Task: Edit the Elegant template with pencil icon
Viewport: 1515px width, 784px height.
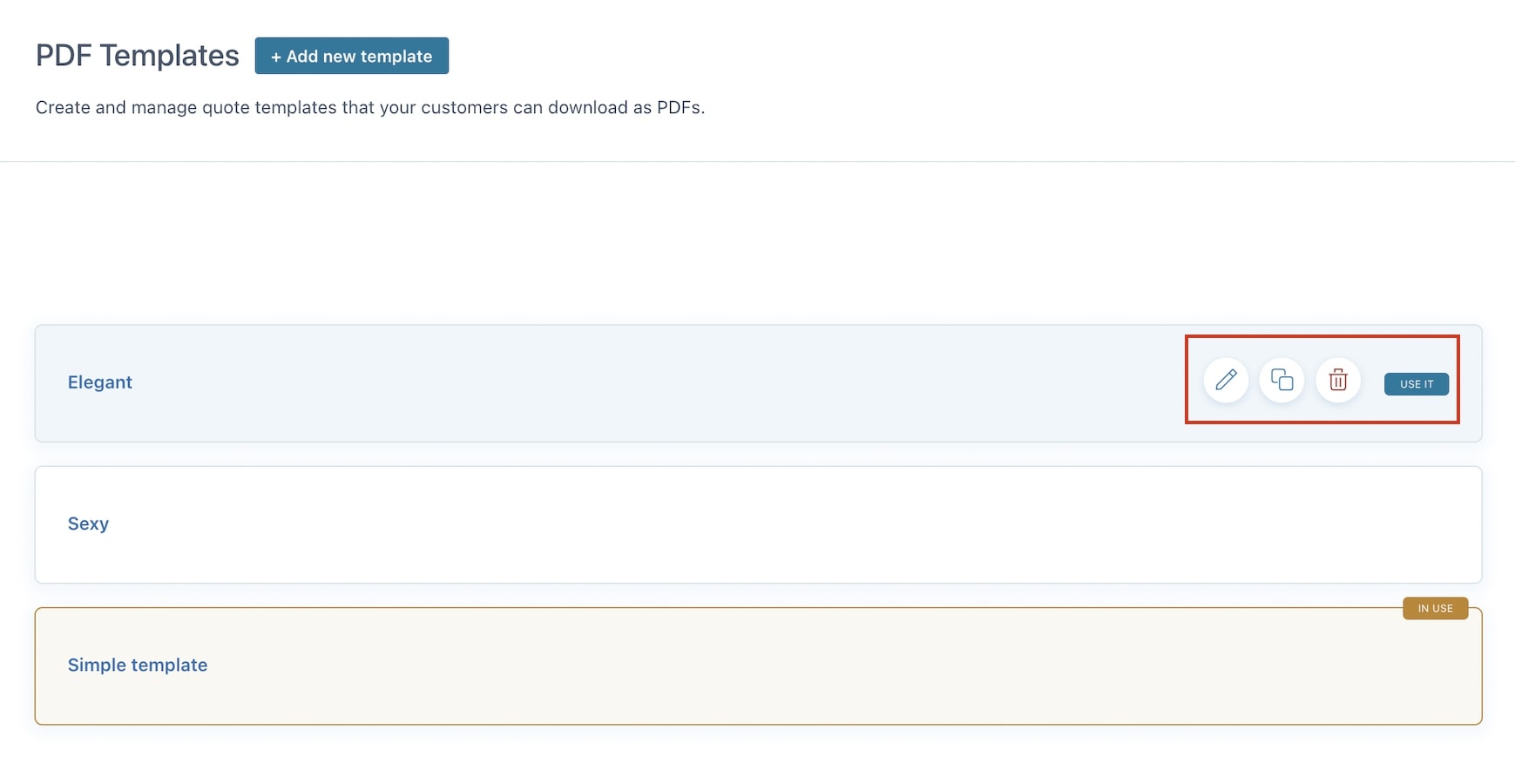Action: 1226,380
